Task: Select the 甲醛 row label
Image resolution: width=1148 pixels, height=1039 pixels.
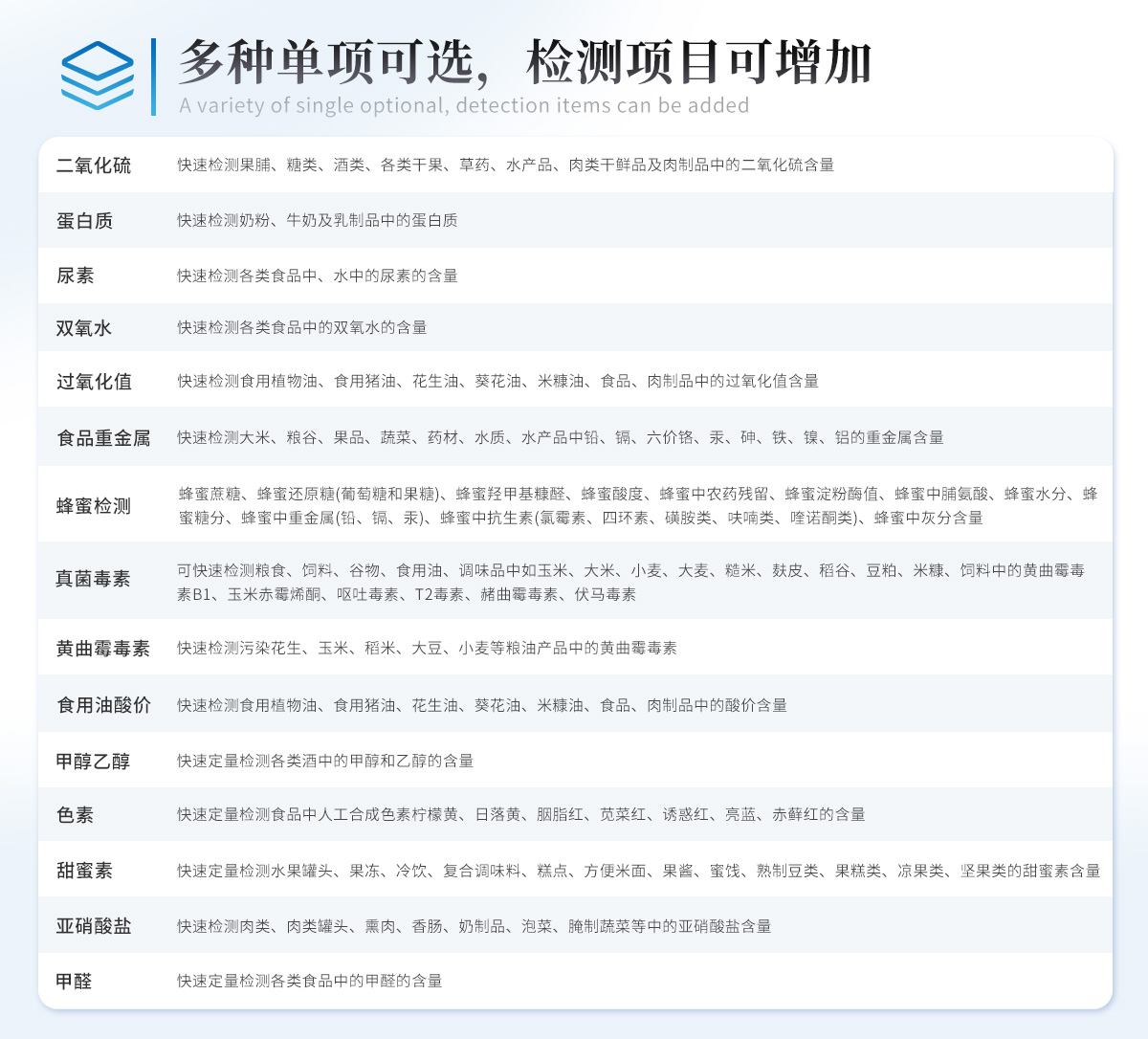Action: 75,982
